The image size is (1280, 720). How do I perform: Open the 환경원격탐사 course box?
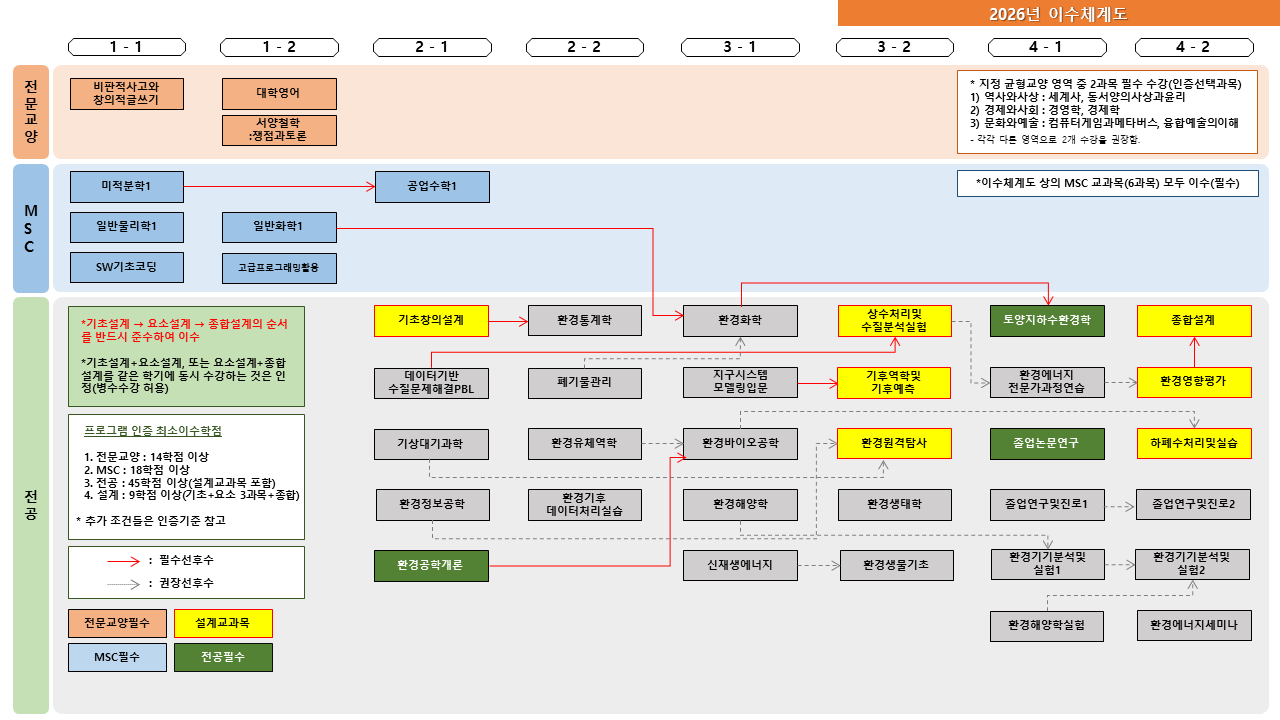[x=895, y=443]
